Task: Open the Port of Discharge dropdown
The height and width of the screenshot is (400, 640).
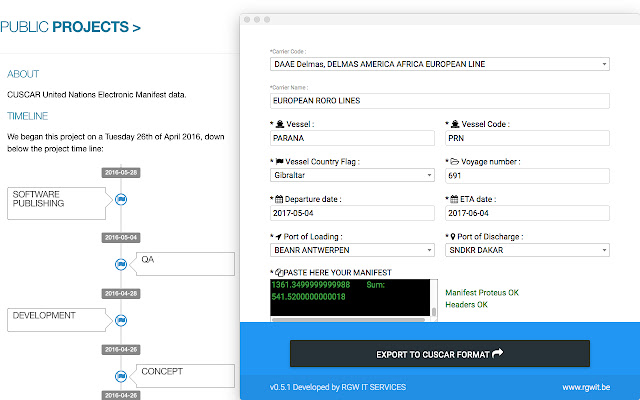Action: coord(527,250)
